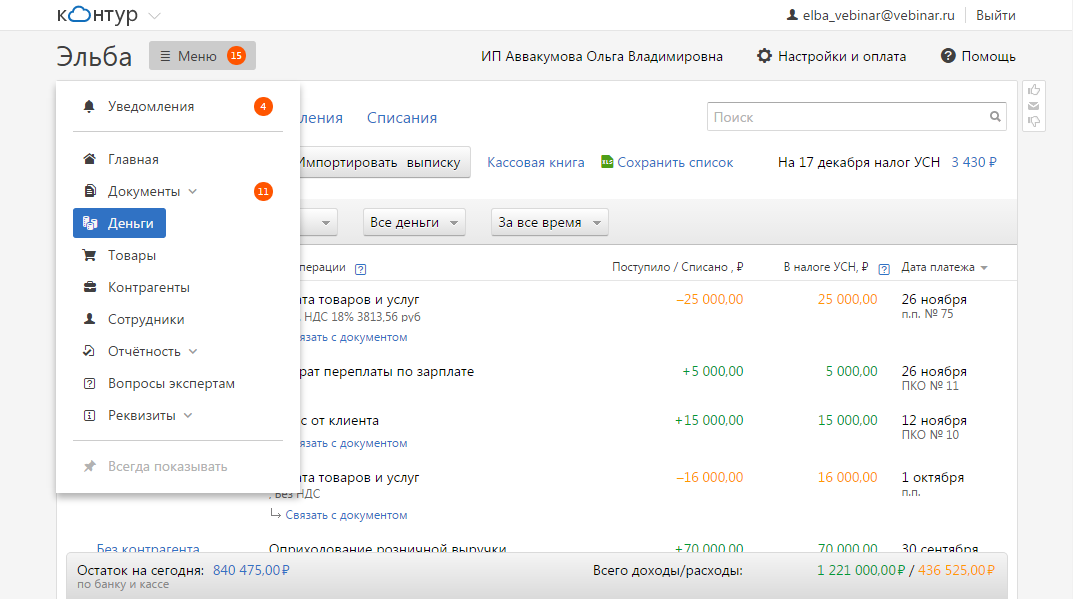Click the Реквизиты info icon
Screen dimensions: 1073x599
[90, 416]
